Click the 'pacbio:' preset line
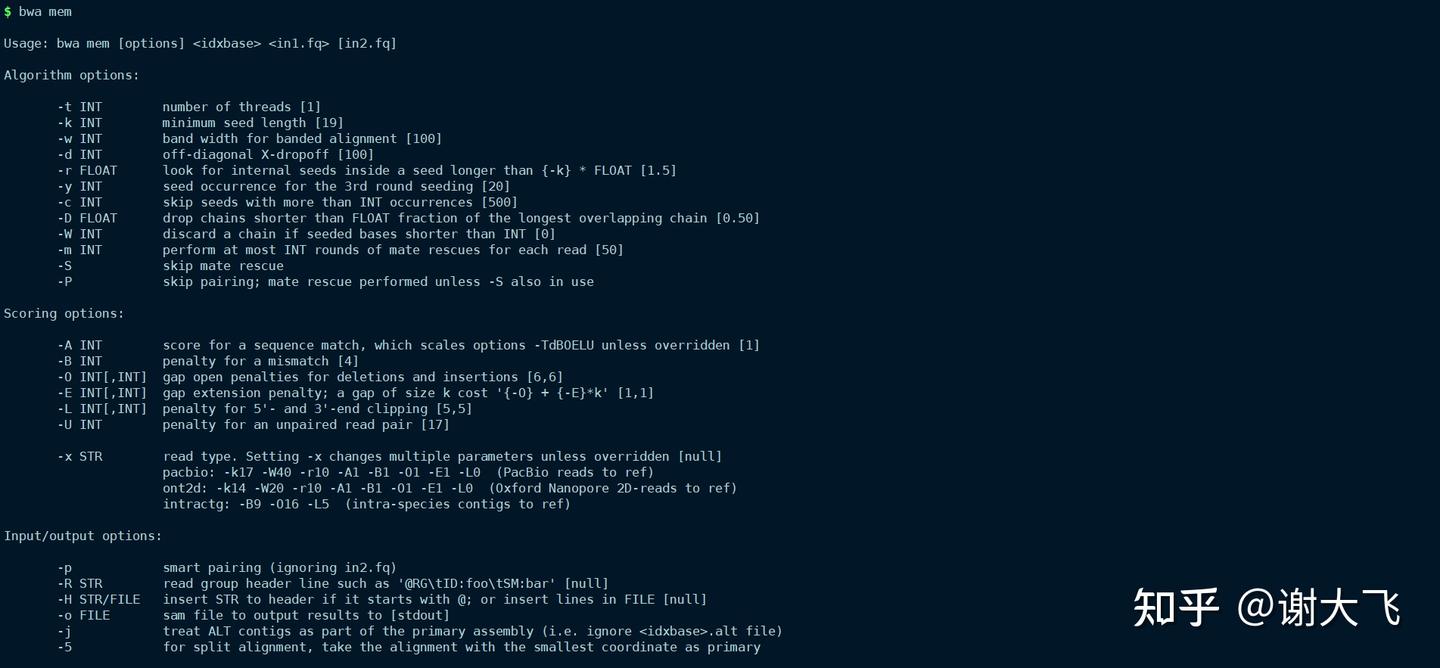The width and height of the screenshot is (1440, 668). [409, 473]
